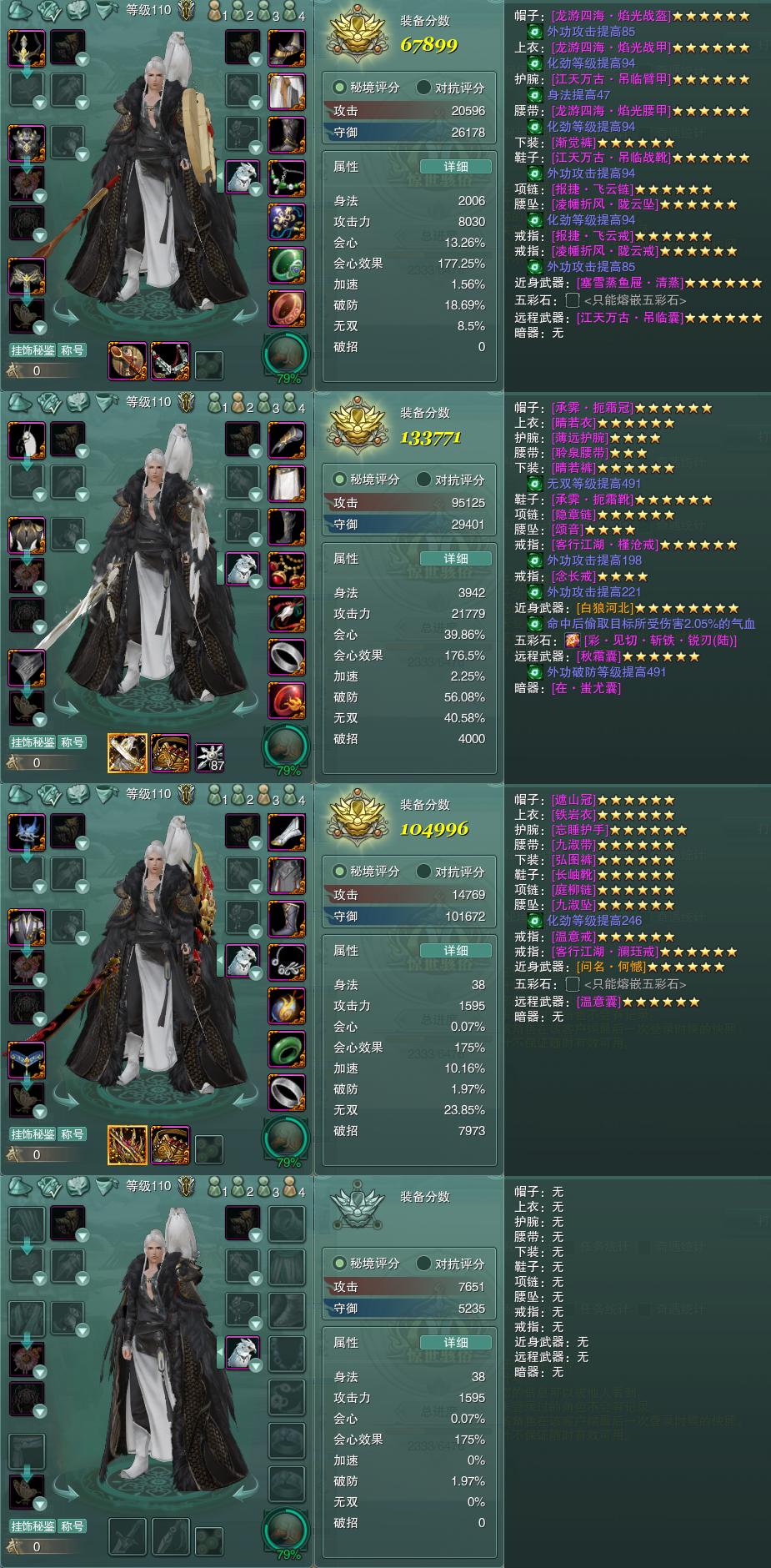771x1568 pixels.
Task: Select 秘境评分 radio in the 133771 panel
Action: point(365,480)
